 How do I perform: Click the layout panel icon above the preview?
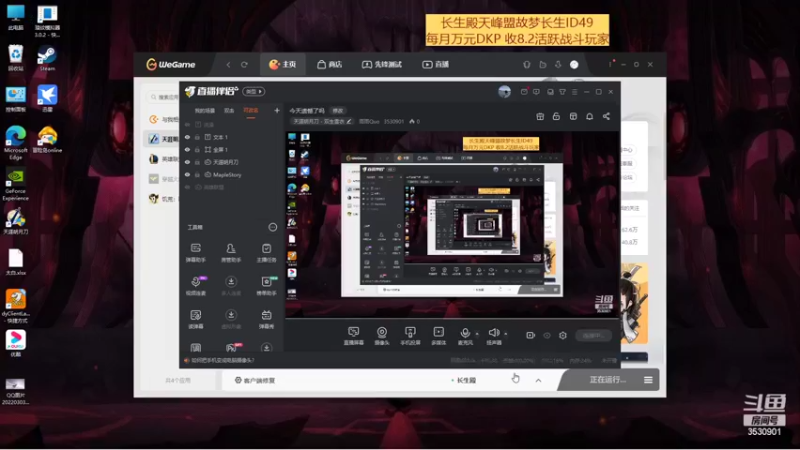[573, 116]
